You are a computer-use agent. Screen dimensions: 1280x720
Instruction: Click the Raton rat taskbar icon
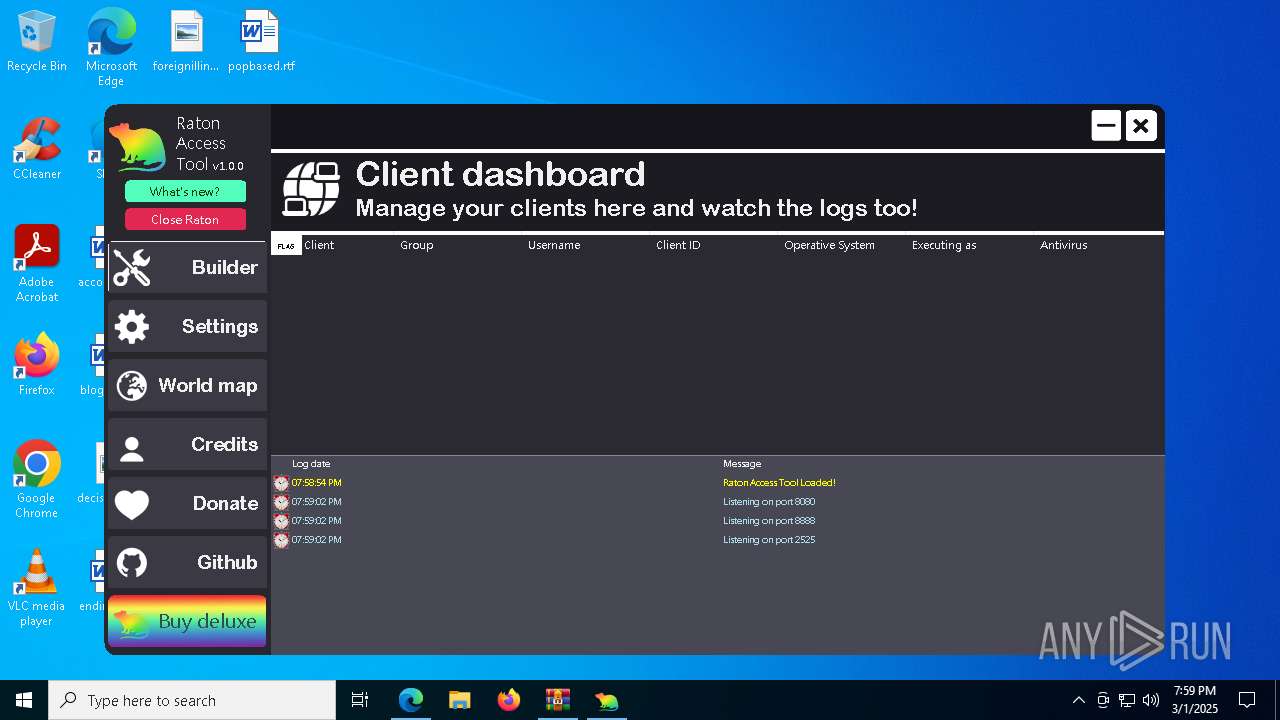pyautogui.click(x=606, y=700)
